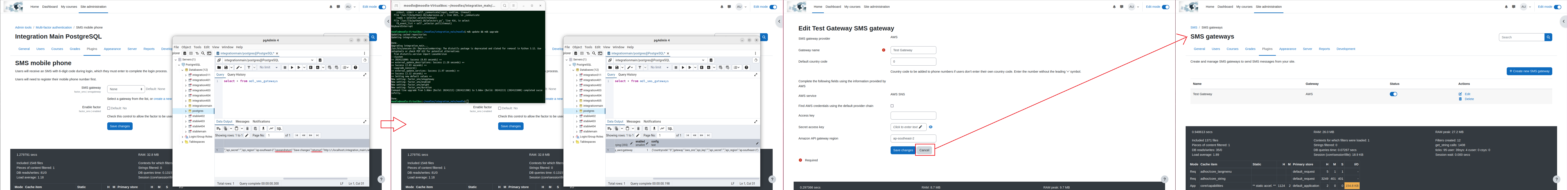Viewport: 1568px width, 190px height.
Task: Click query tool help icon, pgAdmin over Integration Main page
Action: (x=355, y=68)
